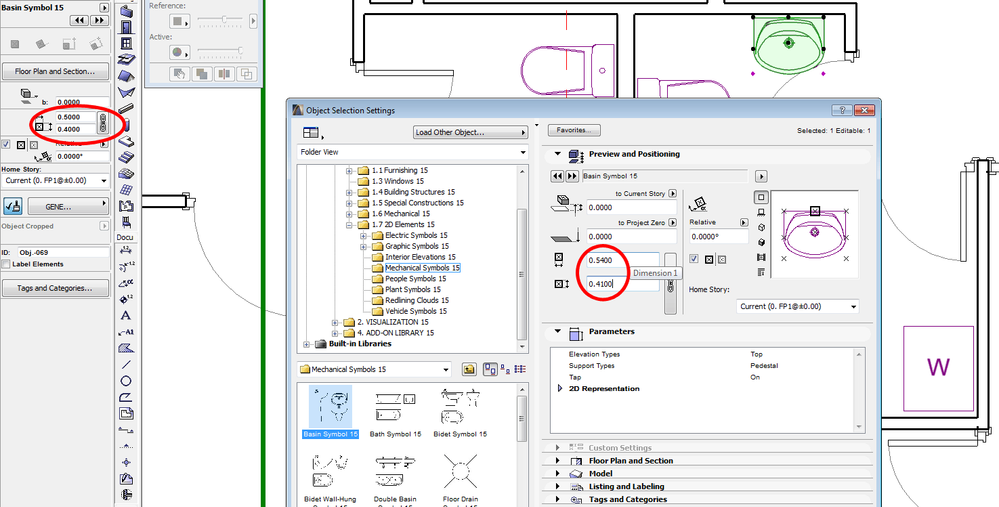Toggle dialog dimension chain link button

(x=670, y=283)
